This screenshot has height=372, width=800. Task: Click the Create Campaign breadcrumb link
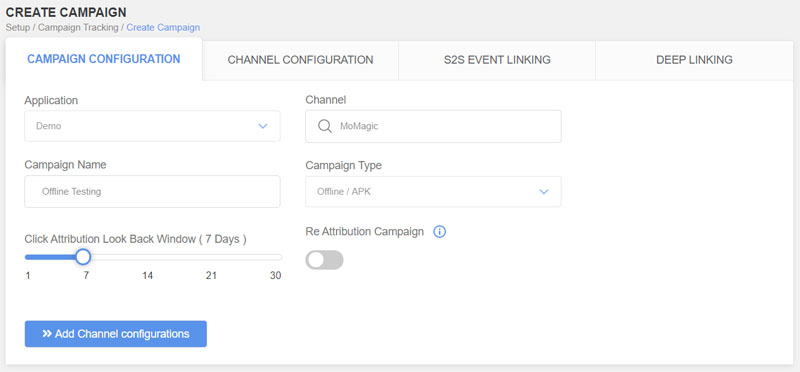click(163, 28)
